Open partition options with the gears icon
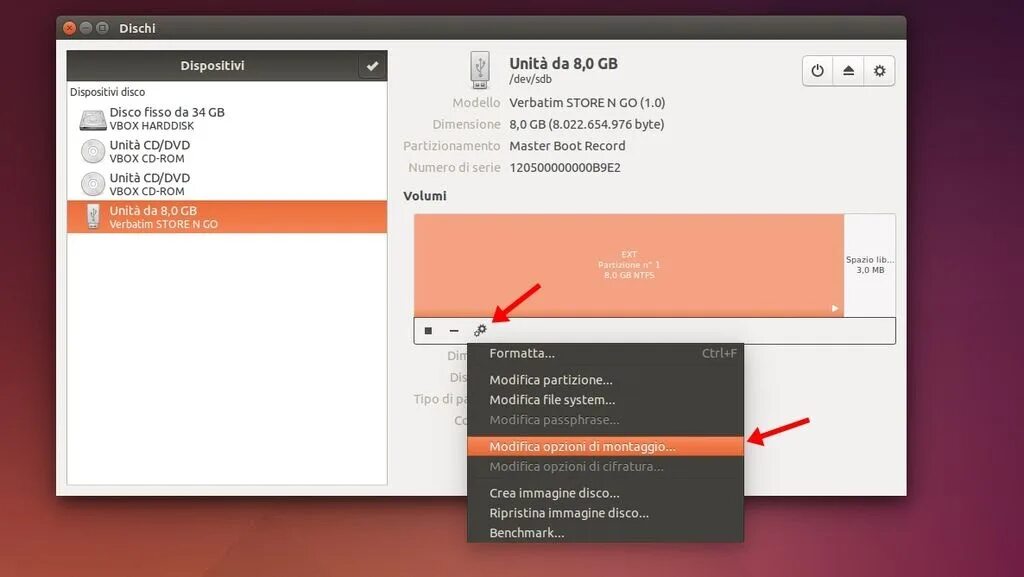This screenshot has height=577, width=1024. 480,330
